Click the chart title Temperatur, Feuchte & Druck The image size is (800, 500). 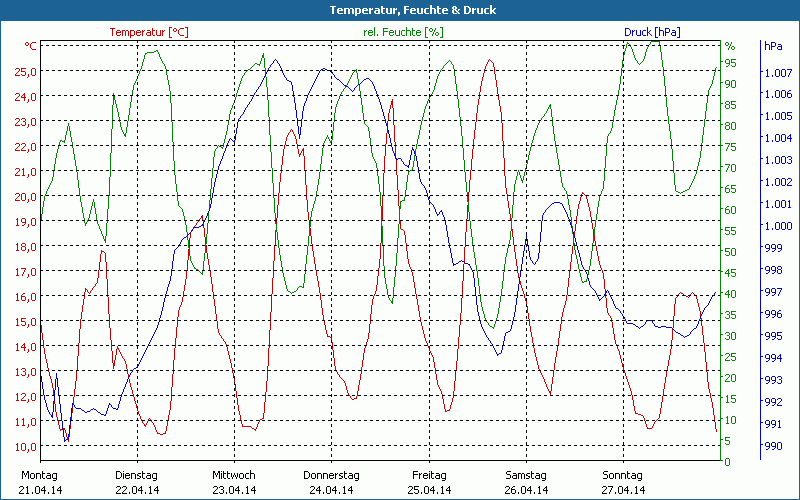[x=399, y=10]
